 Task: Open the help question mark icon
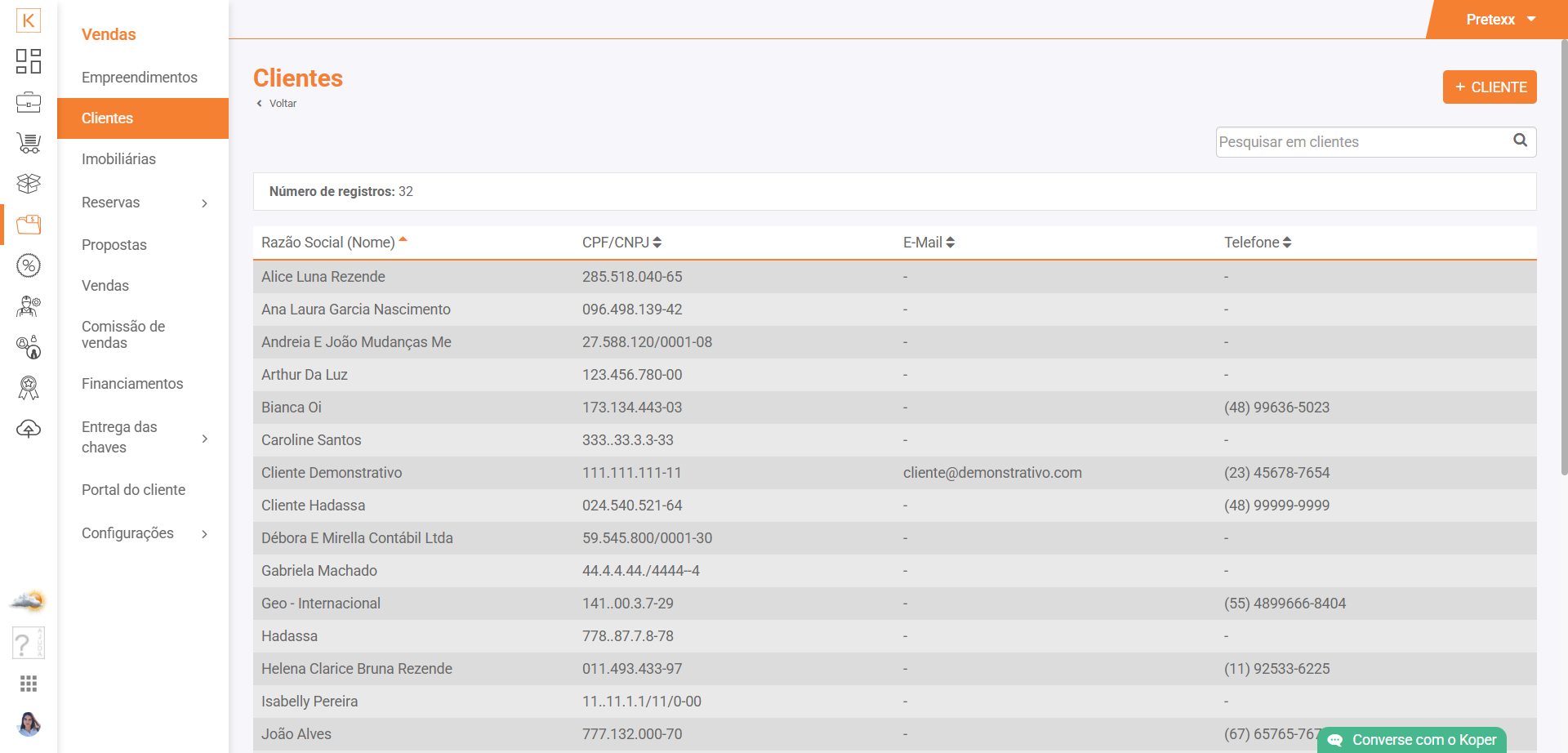pyautogui.click(x=28, y=643)
